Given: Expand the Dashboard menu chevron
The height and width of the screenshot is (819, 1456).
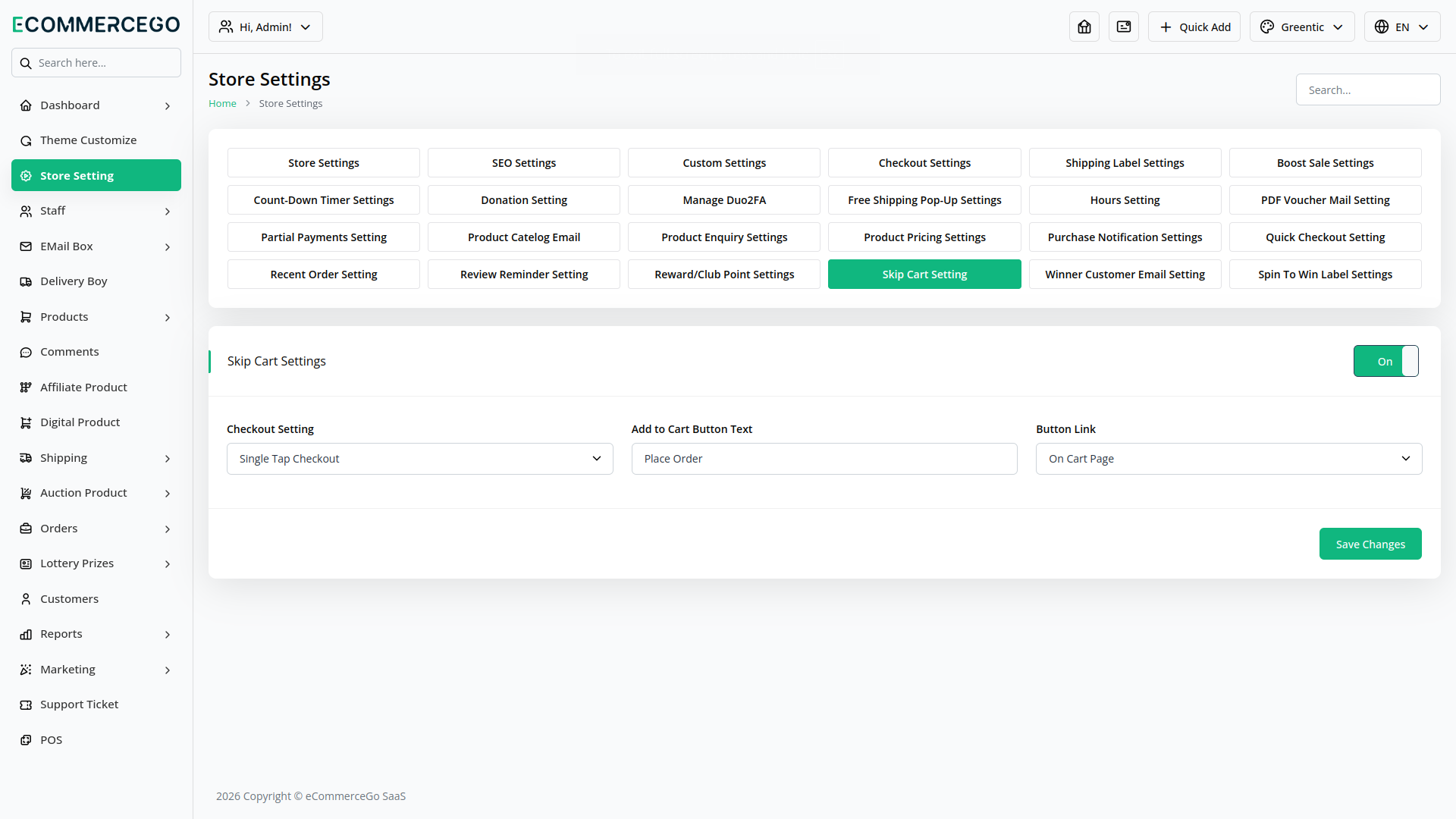Looking at the screenshot, I should pos(168,106).
